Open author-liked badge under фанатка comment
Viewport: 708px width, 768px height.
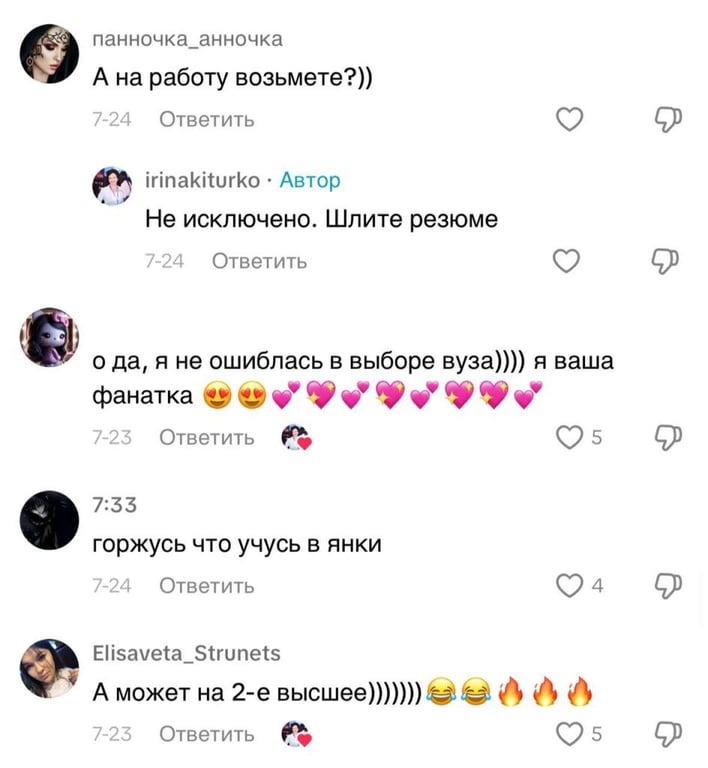pyautogui.click(x=296, y=437)
